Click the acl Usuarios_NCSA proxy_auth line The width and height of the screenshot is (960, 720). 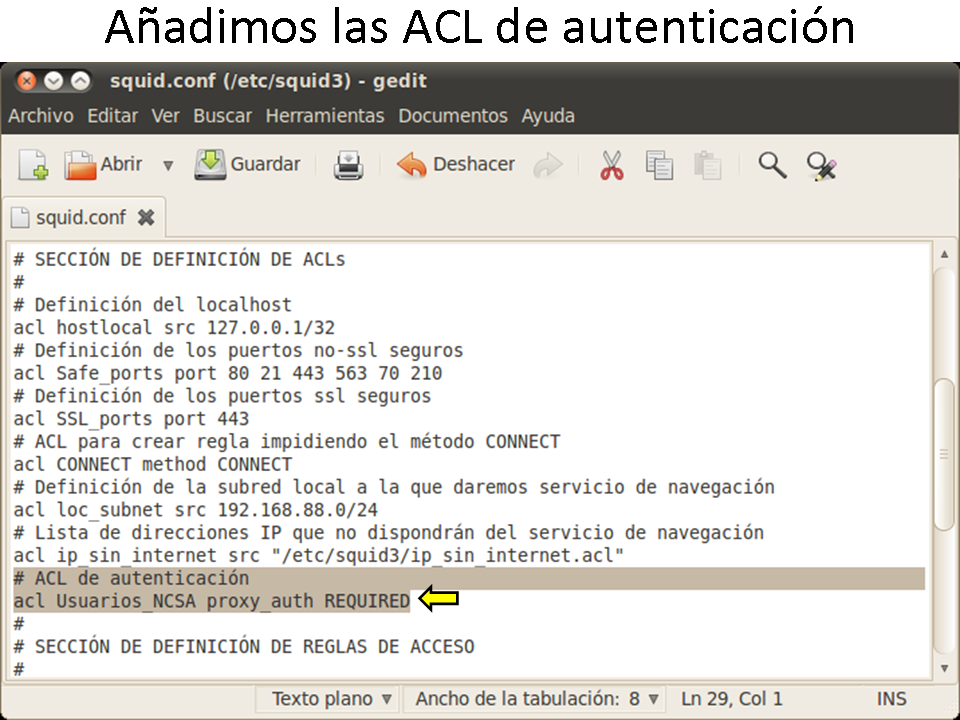(x=212, y=601)
